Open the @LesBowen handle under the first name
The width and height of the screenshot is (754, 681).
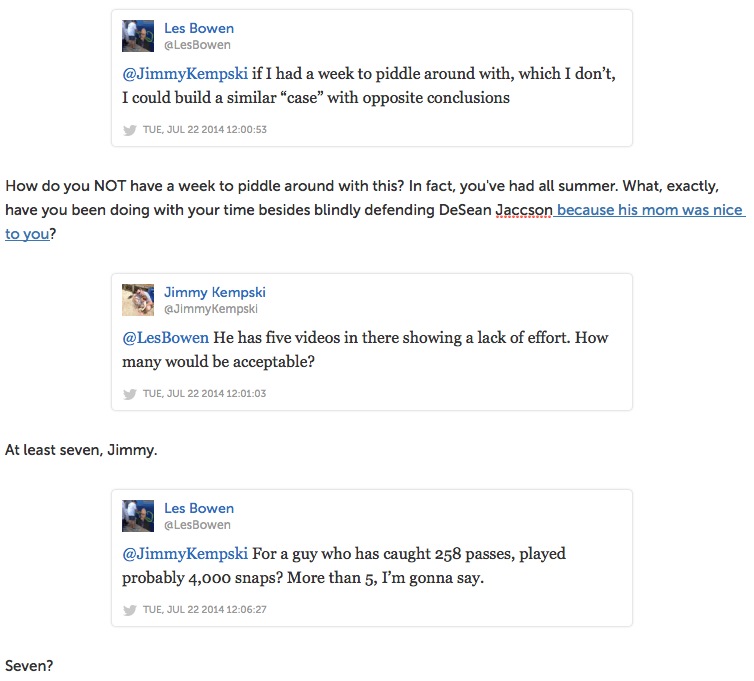197,45
